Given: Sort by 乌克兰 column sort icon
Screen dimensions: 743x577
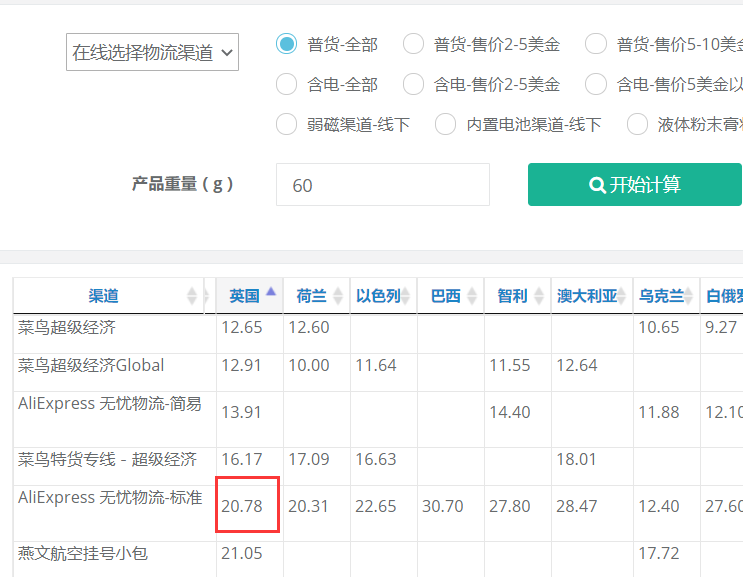Looking at the screenshot, I should (x=689, y=296).
